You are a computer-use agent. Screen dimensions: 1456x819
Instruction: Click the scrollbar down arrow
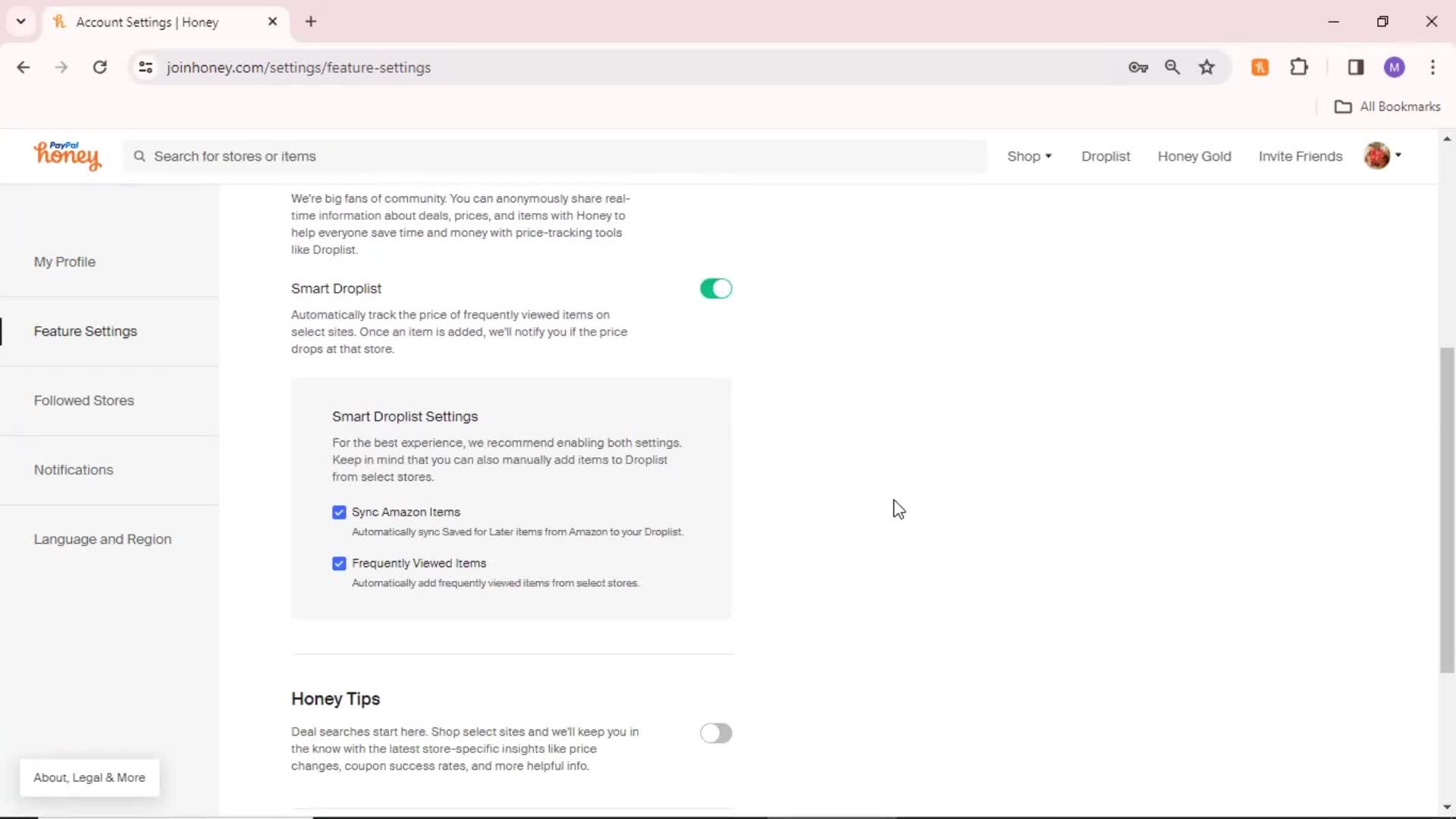click(x=1447, y=807)
